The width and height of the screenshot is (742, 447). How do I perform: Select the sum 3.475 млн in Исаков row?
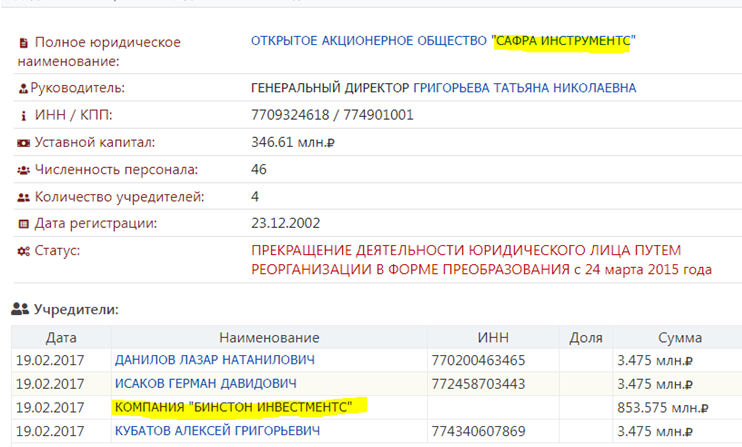coord(655,384)
